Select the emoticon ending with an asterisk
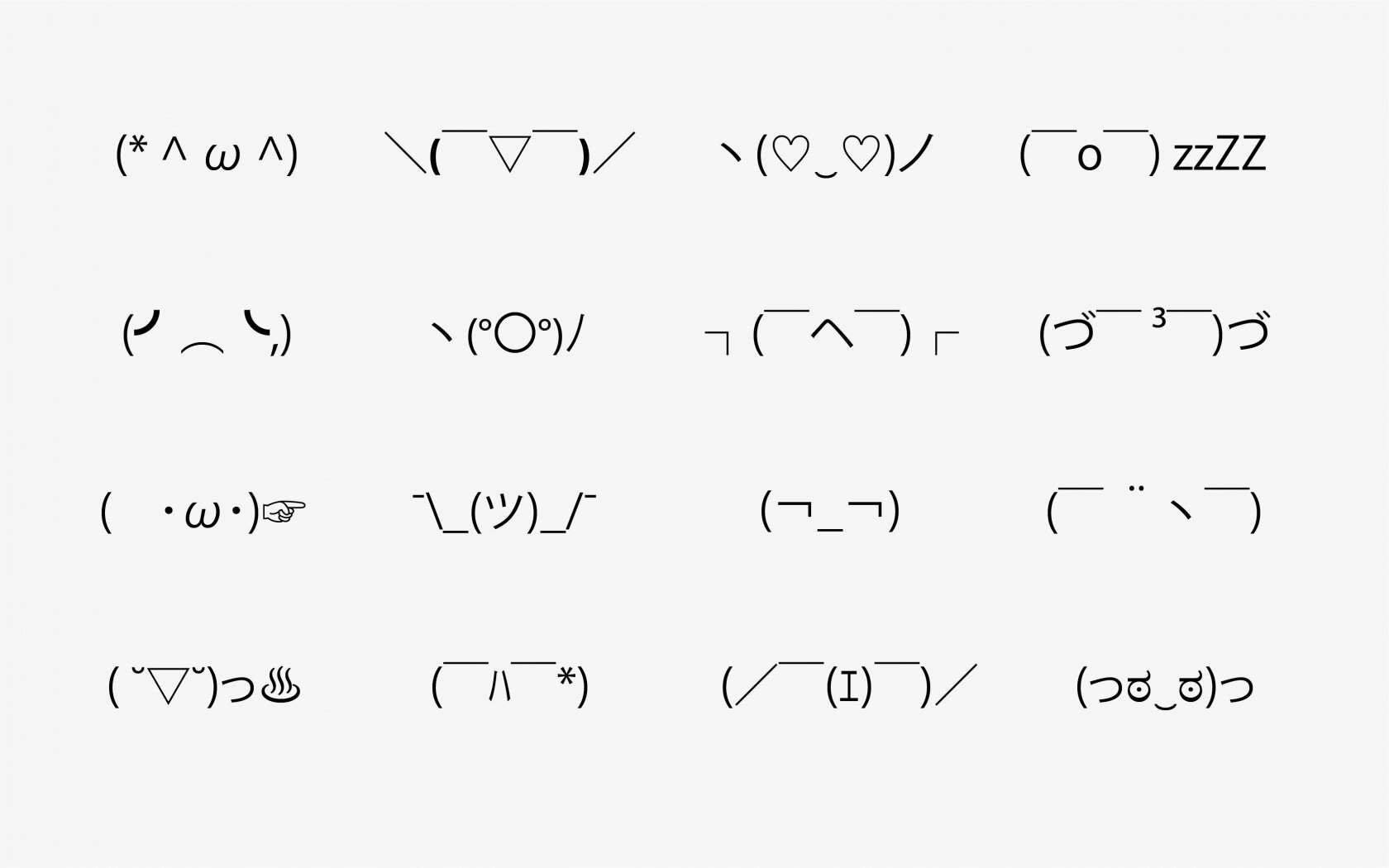1389x868 pixels. pyautogui.click(x=509, y=684)
